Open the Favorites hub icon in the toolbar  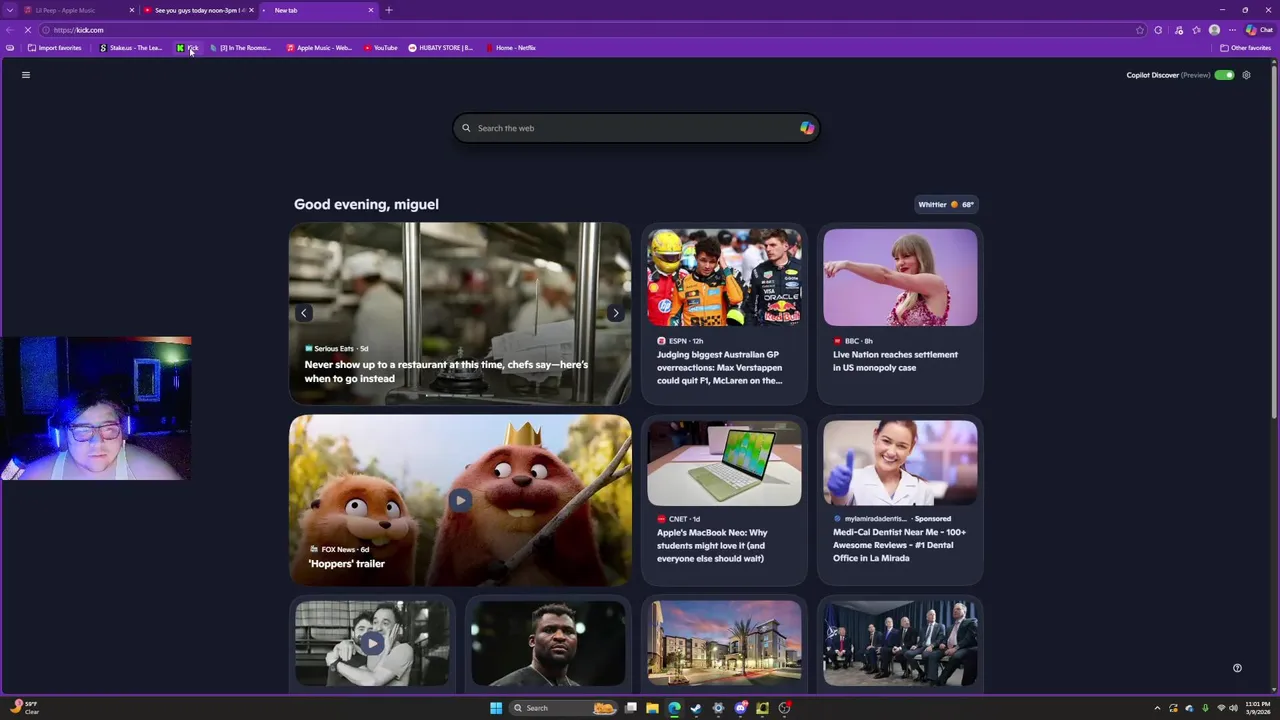(1196, 30)
